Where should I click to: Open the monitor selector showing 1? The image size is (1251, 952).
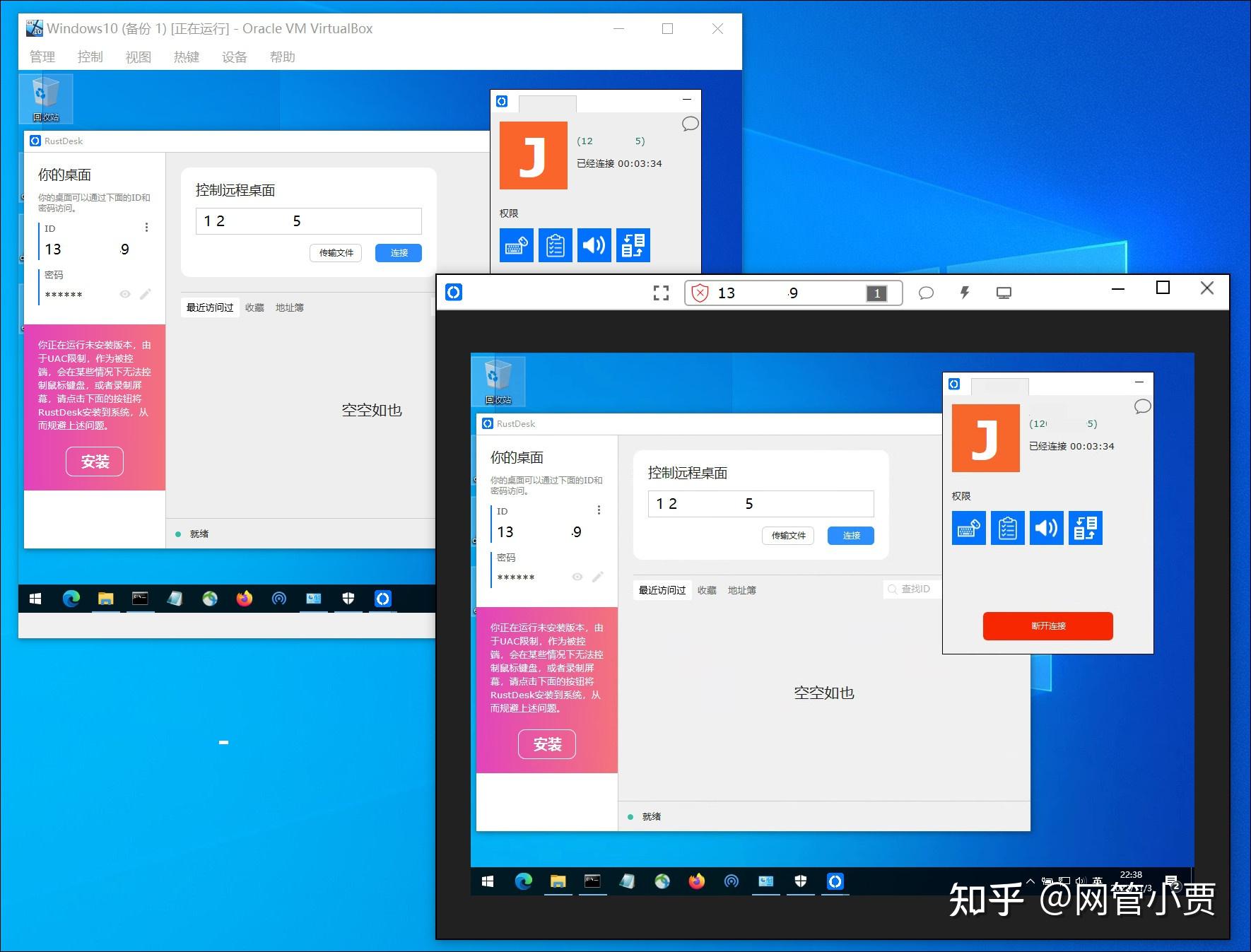[x=876, y=293]
